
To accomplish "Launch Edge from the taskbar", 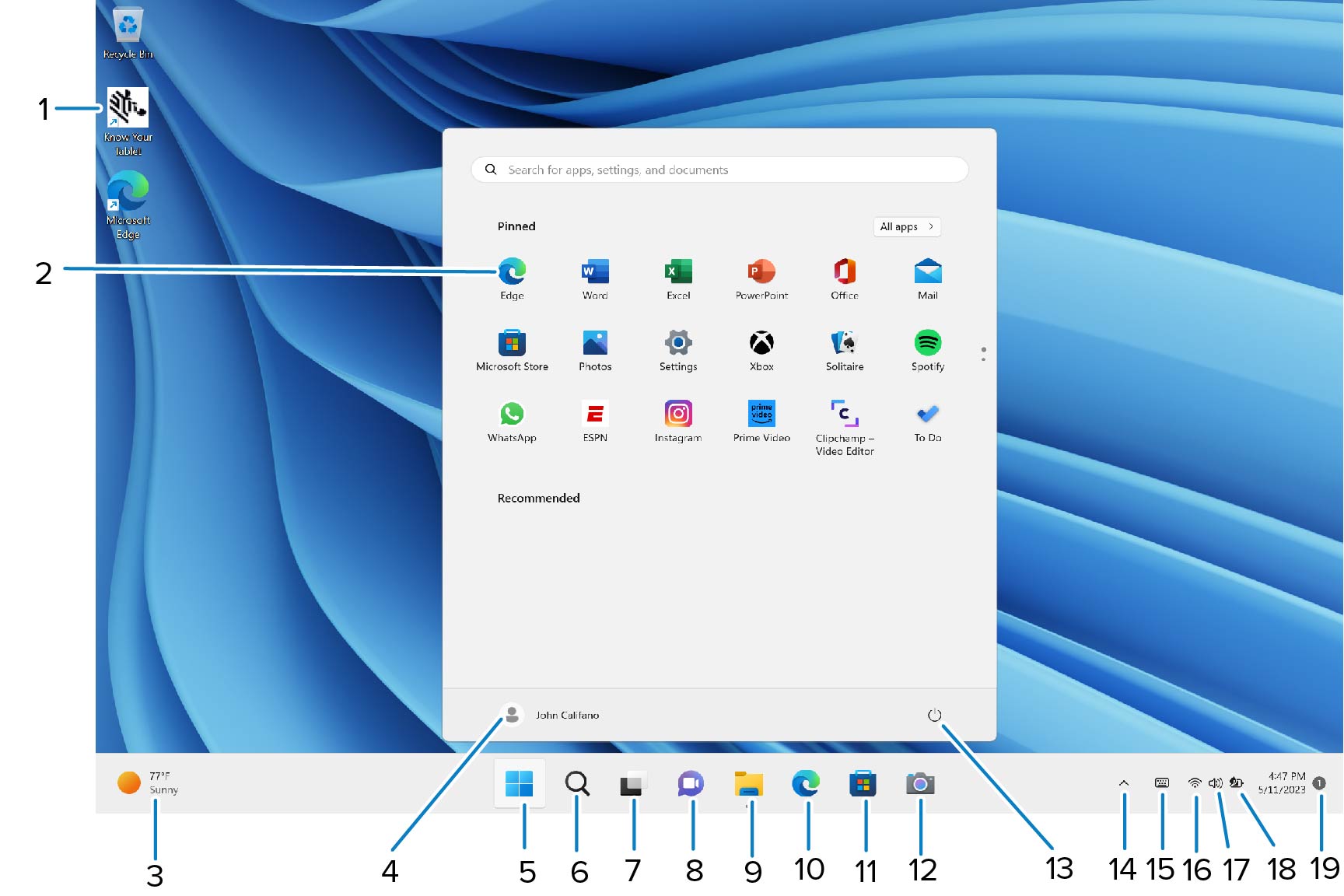I will [x=806, y=783].
